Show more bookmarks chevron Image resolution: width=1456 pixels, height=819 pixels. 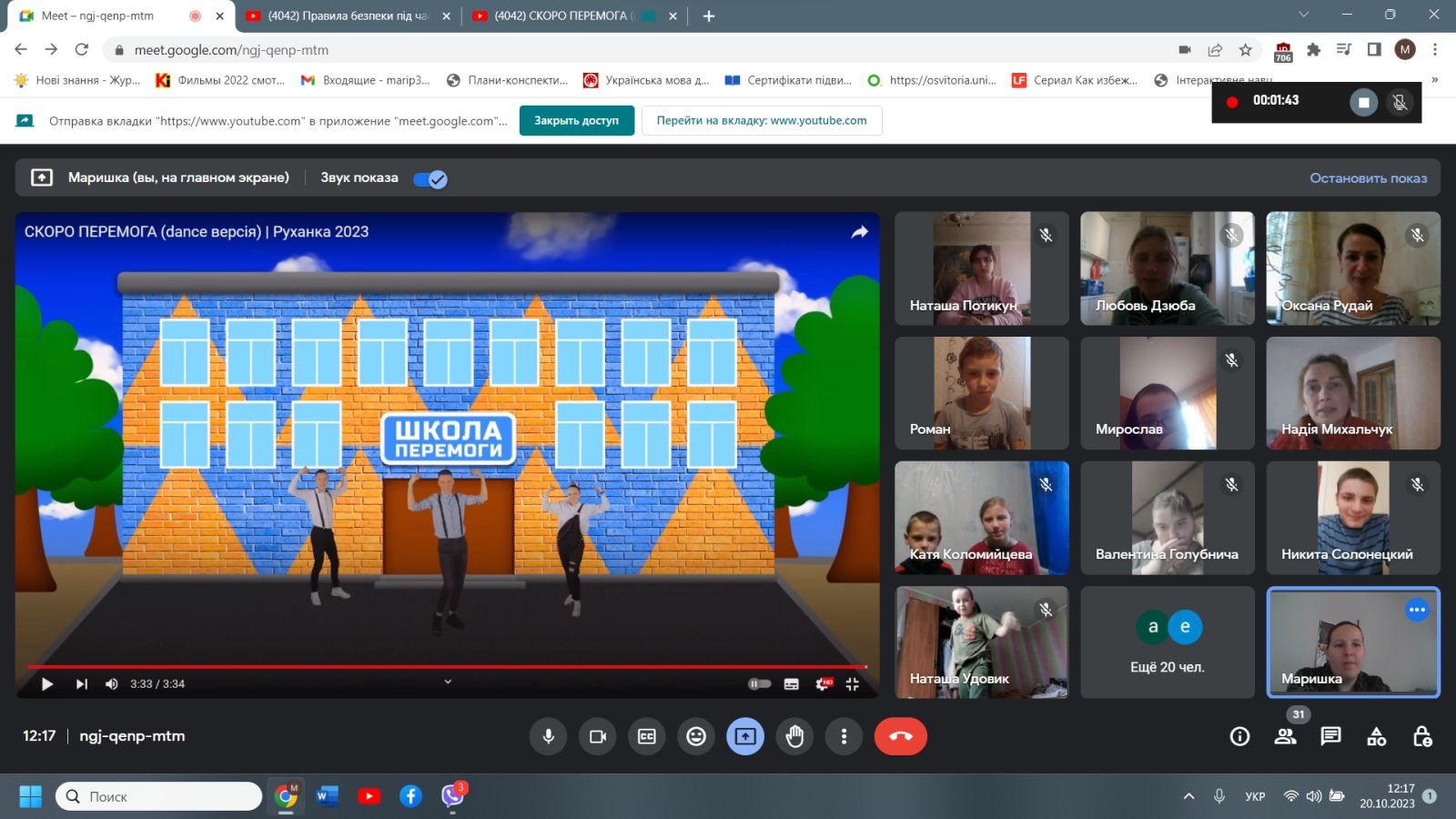(1435, 80)
